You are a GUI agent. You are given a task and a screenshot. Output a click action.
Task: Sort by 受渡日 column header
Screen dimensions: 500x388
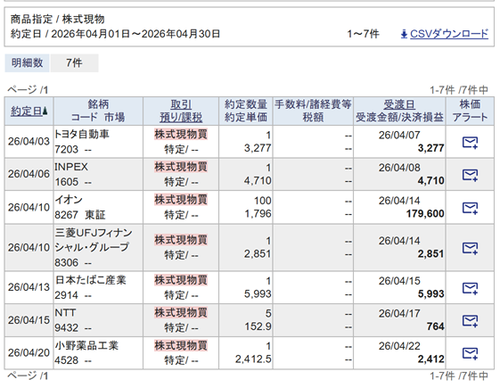click(399, 105)
